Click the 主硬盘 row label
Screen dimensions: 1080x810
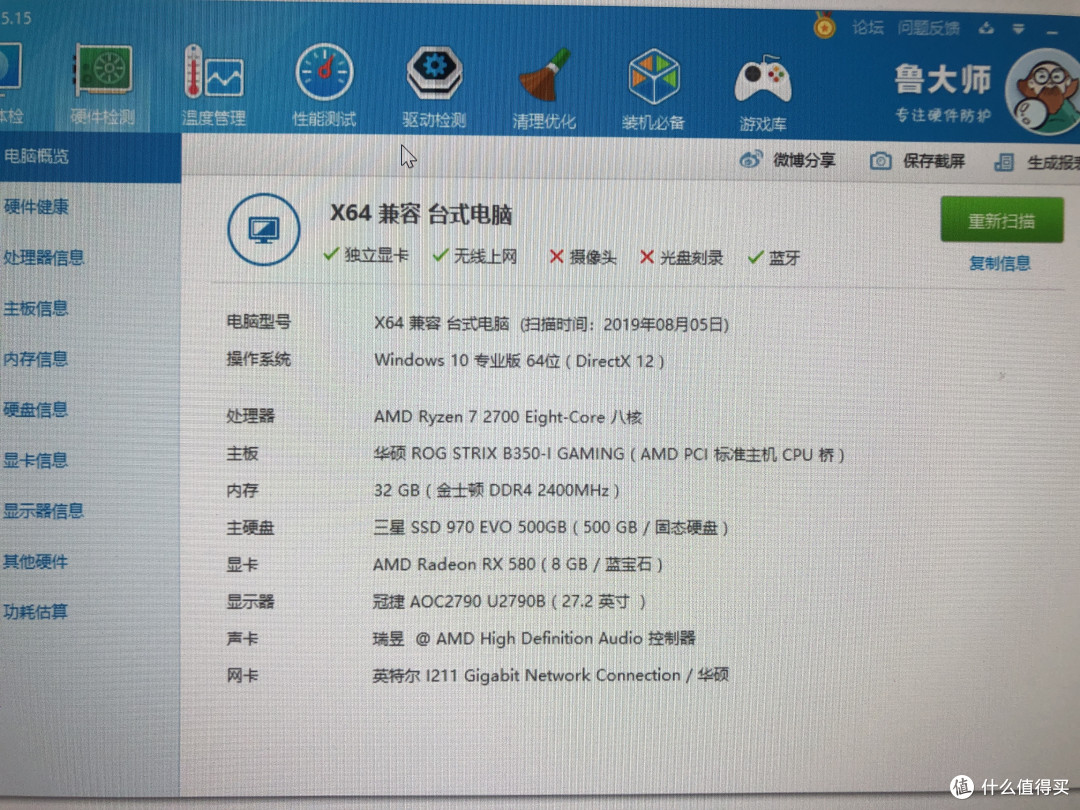coord(251,528)
